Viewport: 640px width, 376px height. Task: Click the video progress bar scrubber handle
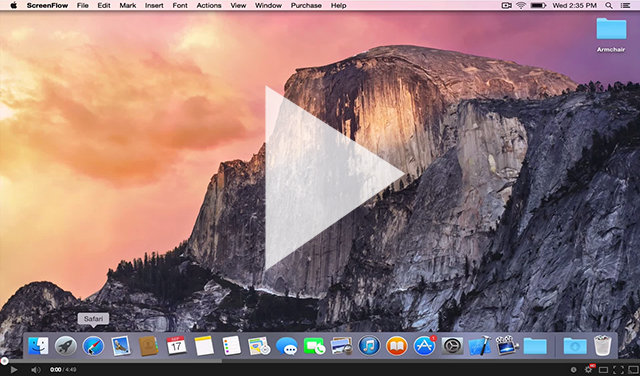tap(4, 361)
